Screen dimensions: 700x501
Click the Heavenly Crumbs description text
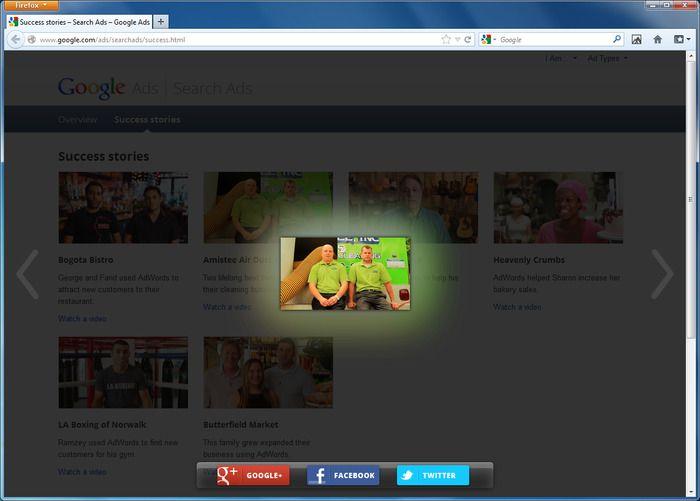click(557, 284)
